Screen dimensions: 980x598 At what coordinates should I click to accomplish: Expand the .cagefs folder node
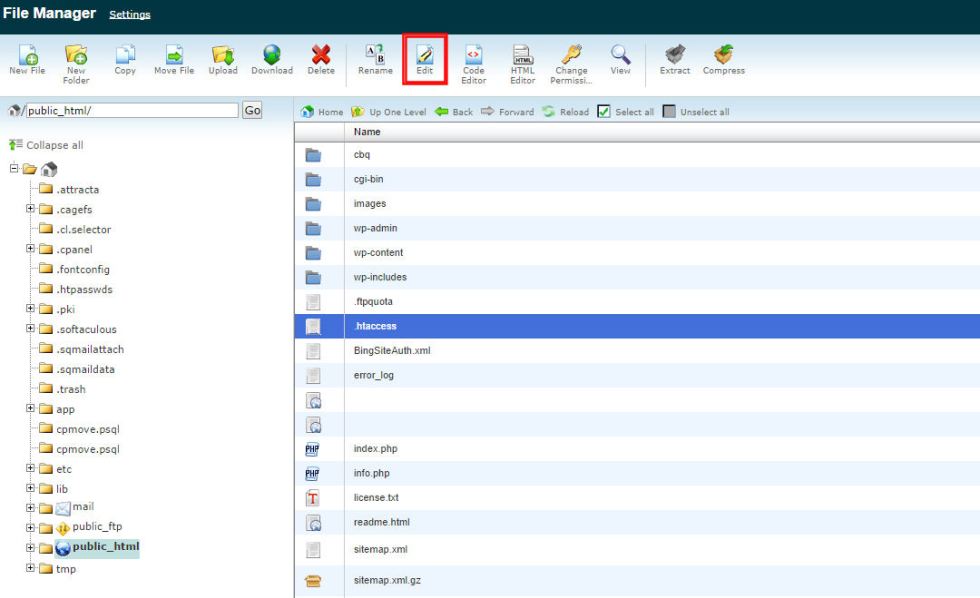30,208
